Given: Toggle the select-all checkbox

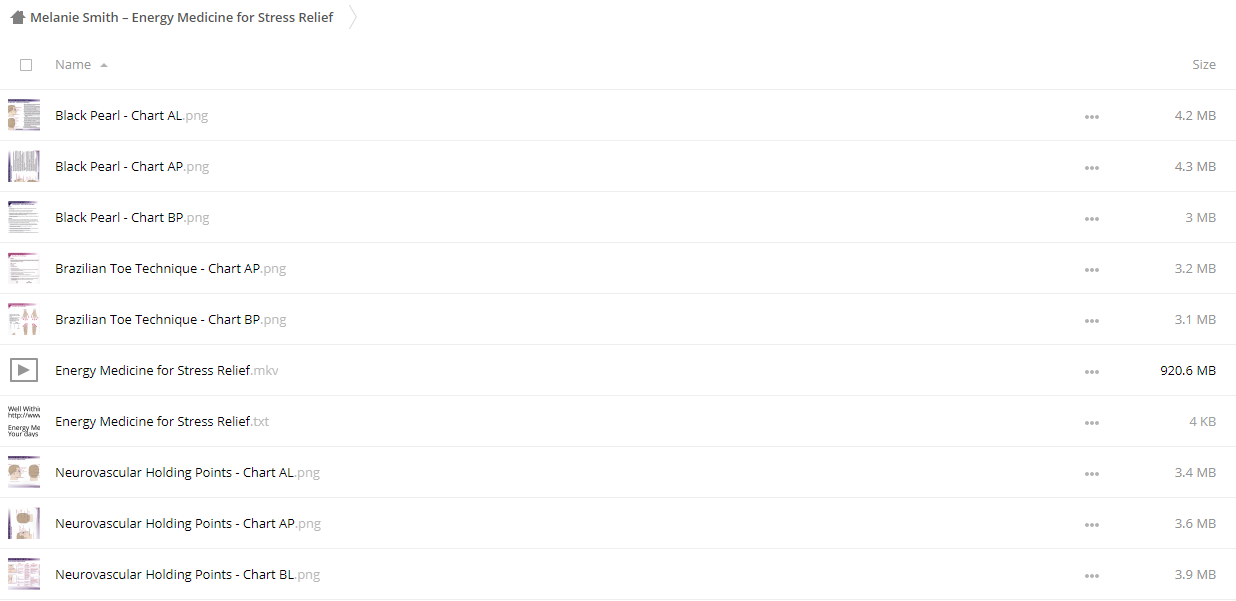Looking at the screenshot, I should (x=26, y=65).
